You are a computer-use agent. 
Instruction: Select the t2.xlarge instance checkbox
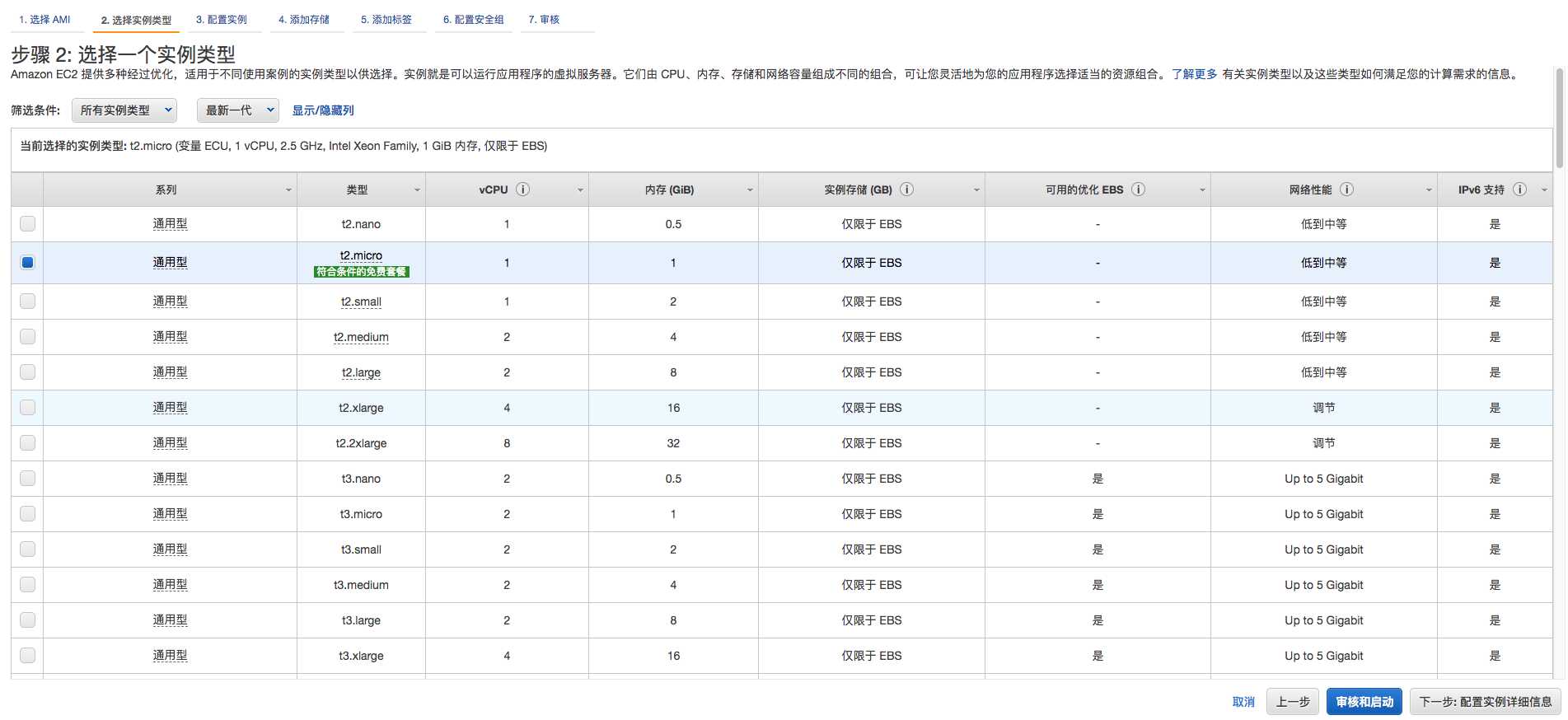pos(27,407)
